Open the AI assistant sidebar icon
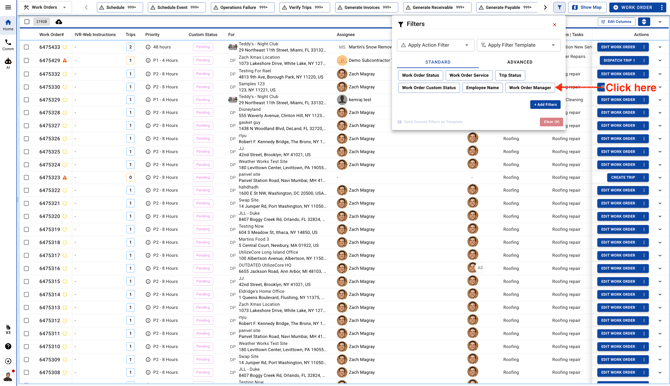The image size is (670, 386). (x=8, y=63)
